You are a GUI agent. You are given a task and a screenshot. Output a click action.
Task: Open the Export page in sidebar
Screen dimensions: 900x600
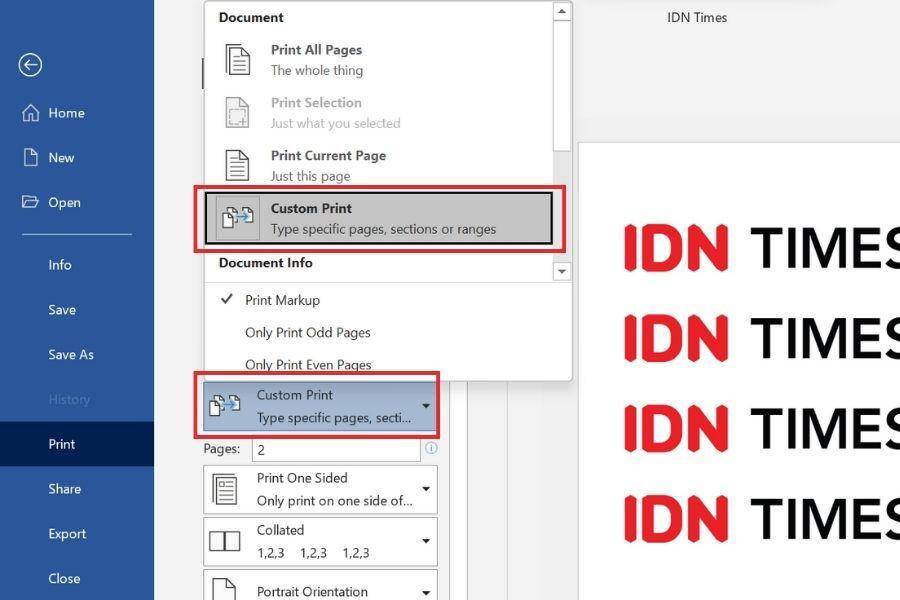coord(77,533)
